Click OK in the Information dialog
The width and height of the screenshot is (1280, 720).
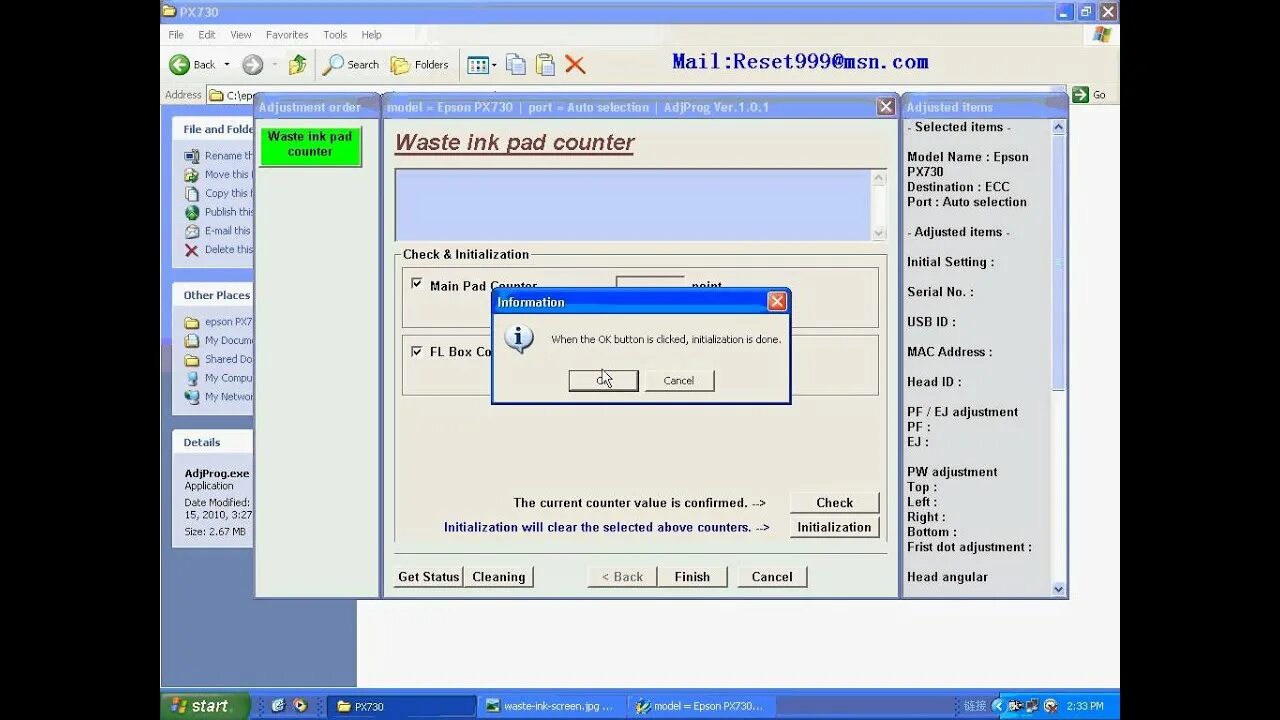click(603, 380)
